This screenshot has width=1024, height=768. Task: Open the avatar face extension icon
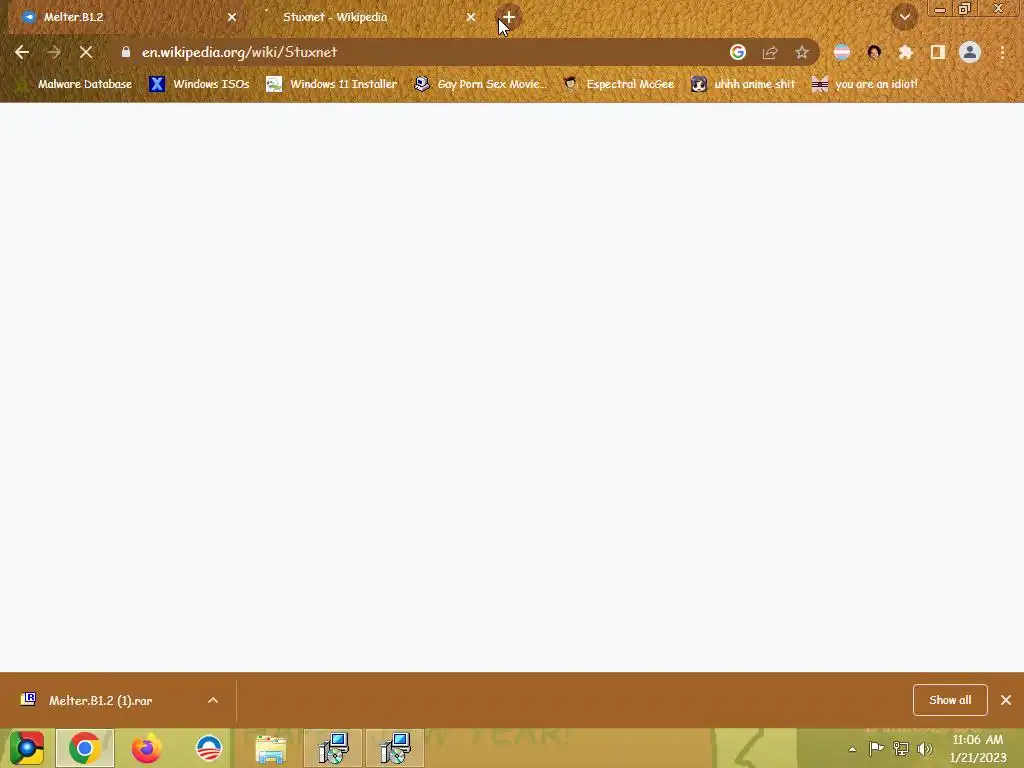coord(874,52)
